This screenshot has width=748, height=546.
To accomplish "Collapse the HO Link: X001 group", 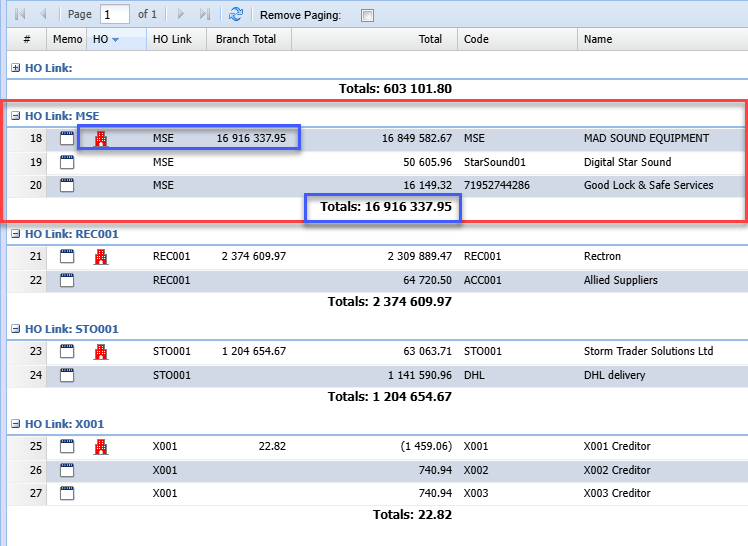I will point(15,424).
